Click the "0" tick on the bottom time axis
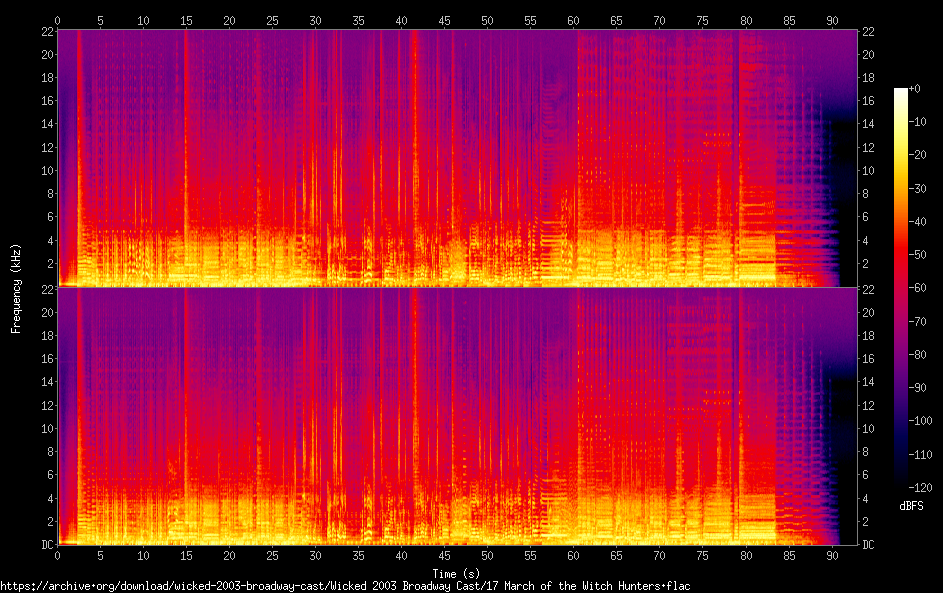Viewport: 943px width, 593px height. click(58, 556)
